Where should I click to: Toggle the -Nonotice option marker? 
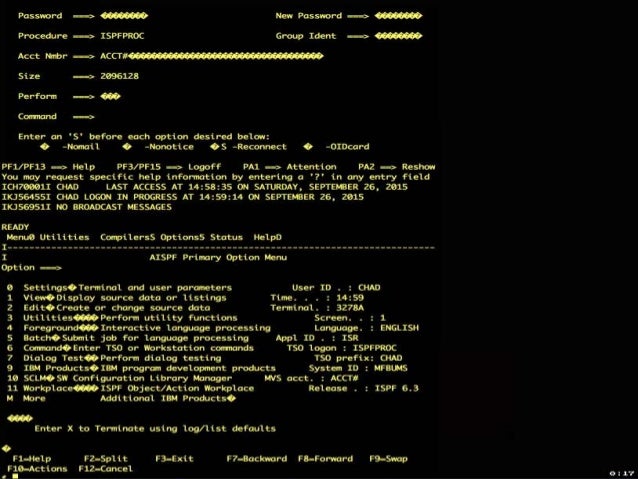coord(127,147)
